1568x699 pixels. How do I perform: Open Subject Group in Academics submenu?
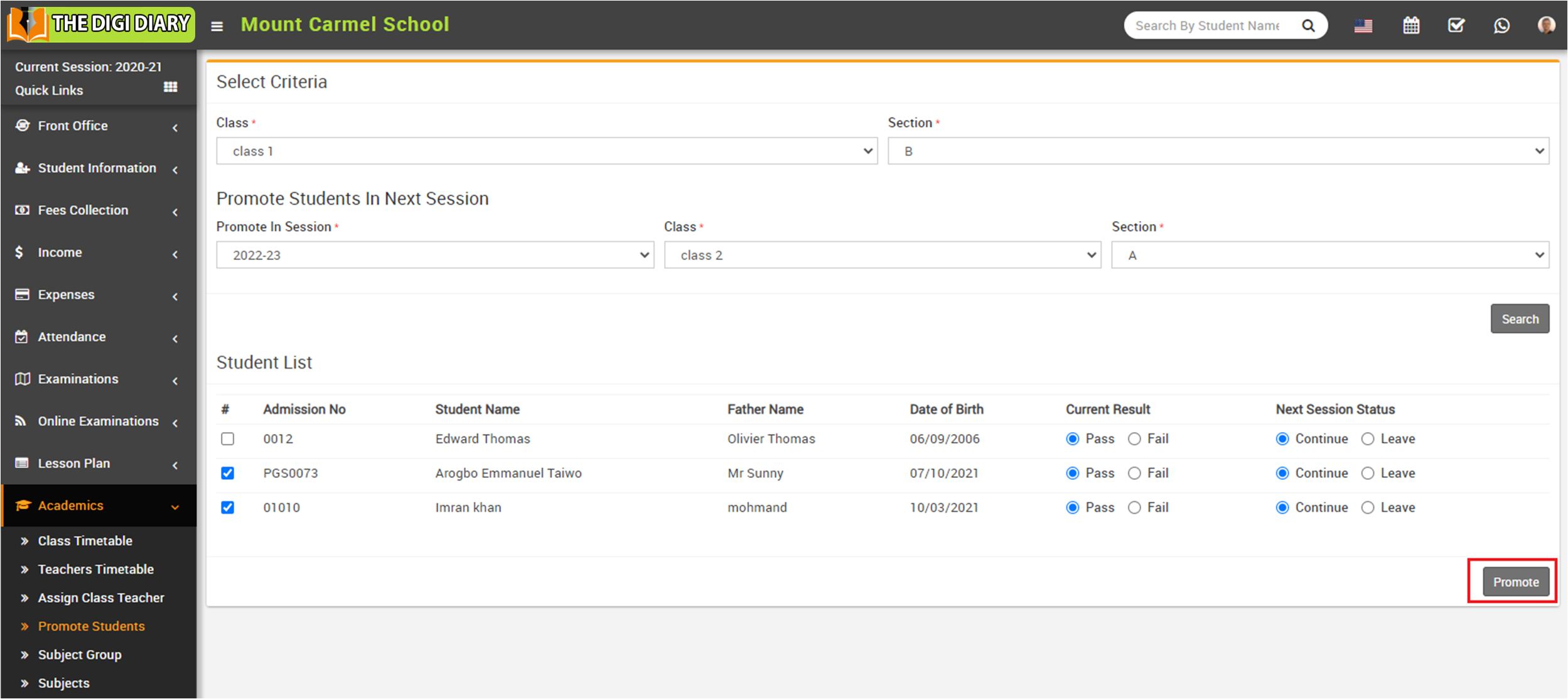[80, 654]
